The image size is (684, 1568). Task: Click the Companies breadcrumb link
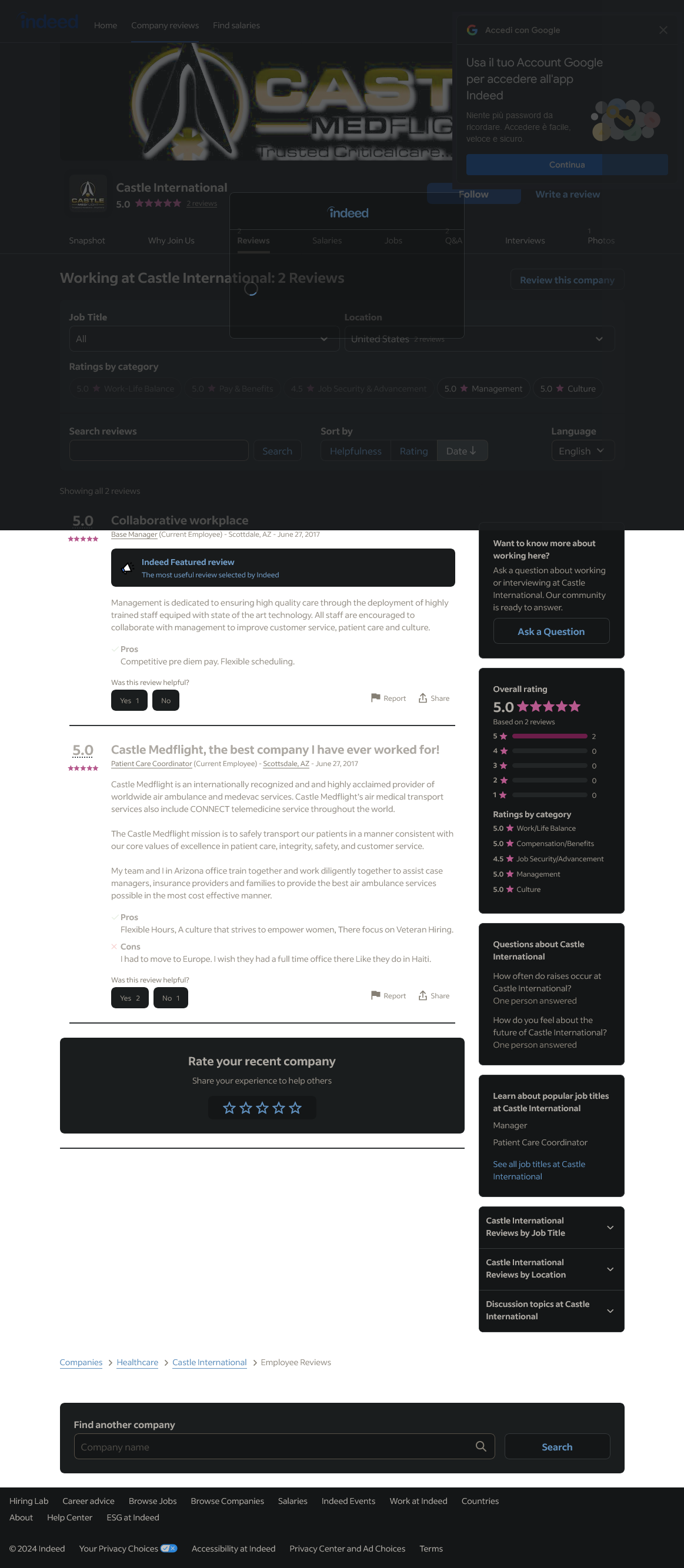tap(81, 1362)
